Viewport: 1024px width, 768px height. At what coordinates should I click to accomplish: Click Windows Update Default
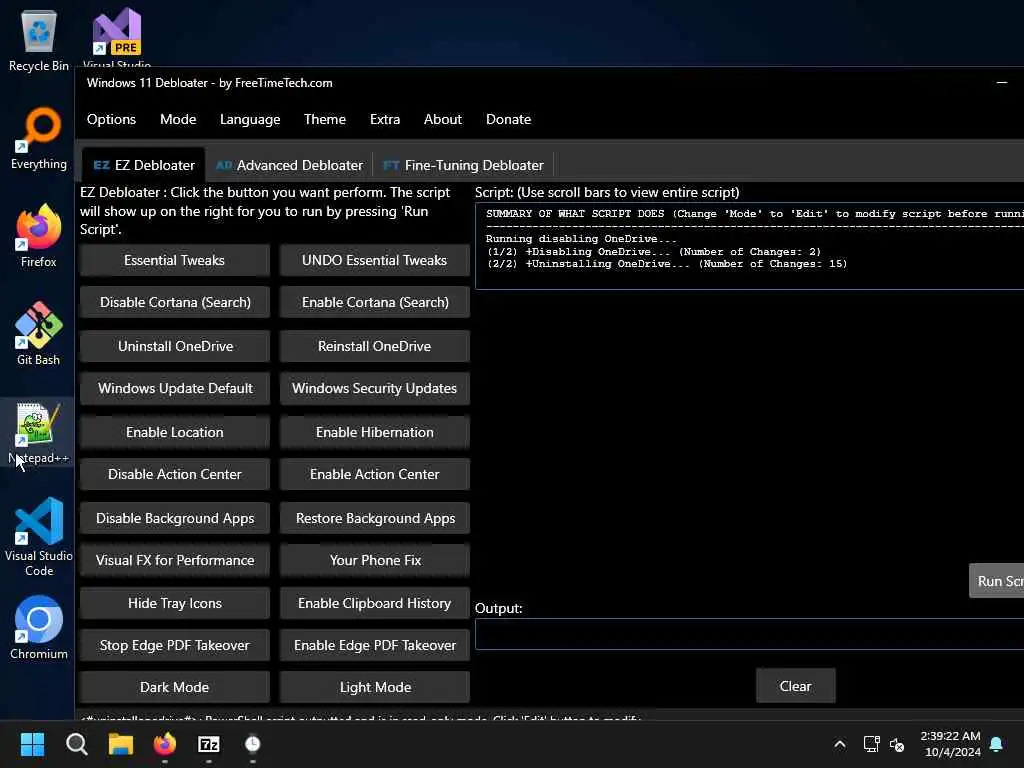coord(174,389)
